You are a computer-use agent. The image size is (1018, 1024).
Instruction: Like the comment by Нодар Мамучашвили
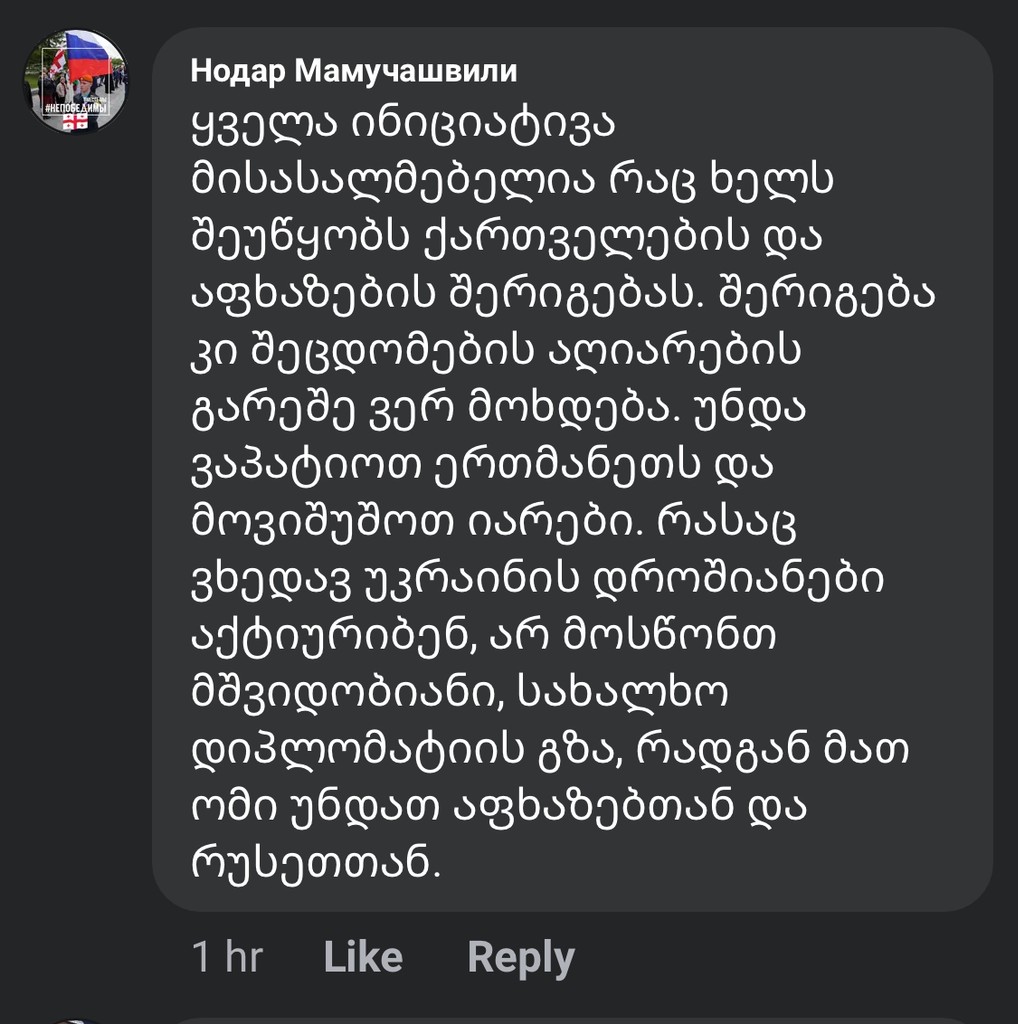363,957
